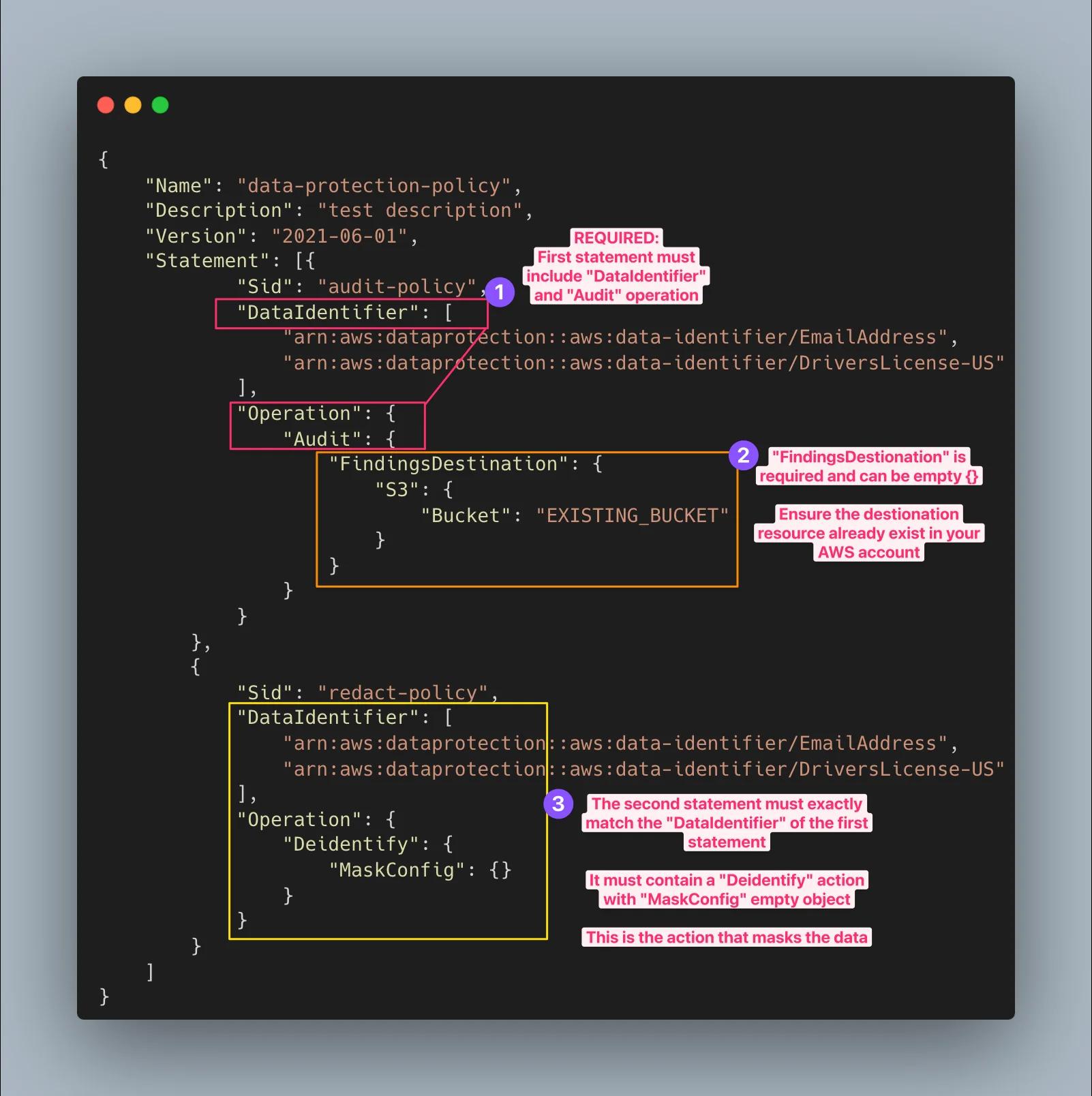Select the pink DataIdentifier highlight box
The width and height of the screenshot is (1092, 1096).
pyautogui.click(x=352, y=313)
